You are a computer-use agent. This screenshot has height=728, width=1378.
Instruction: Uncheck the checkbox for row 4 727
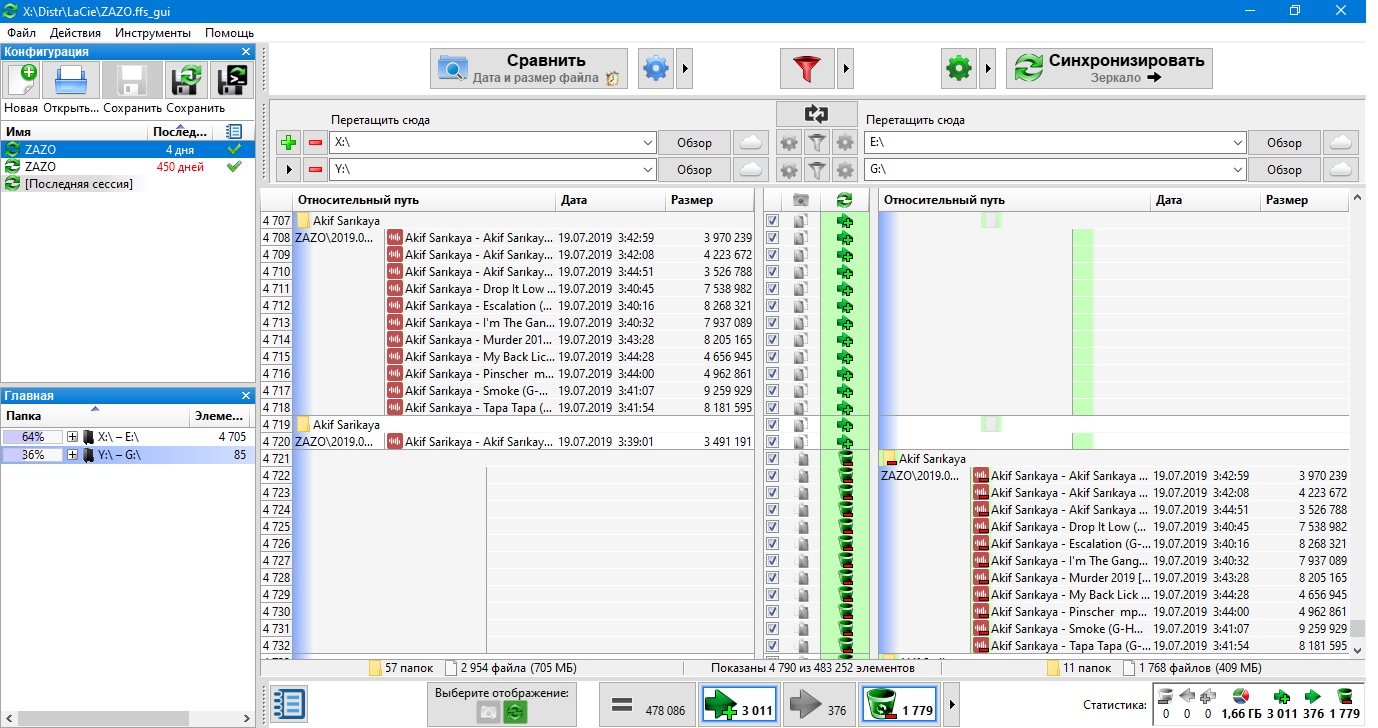point(772,561)
